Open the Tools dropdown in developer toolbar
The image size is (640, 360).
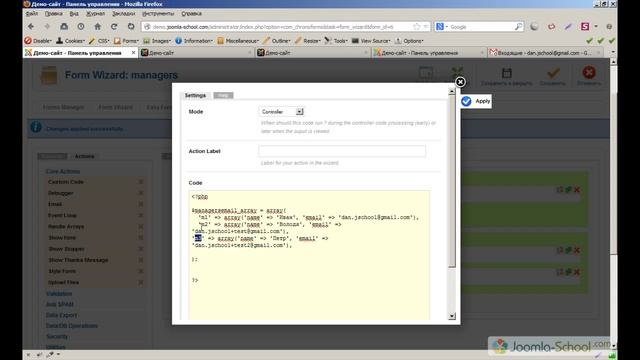pyautogui.click(x=336, y=41)
